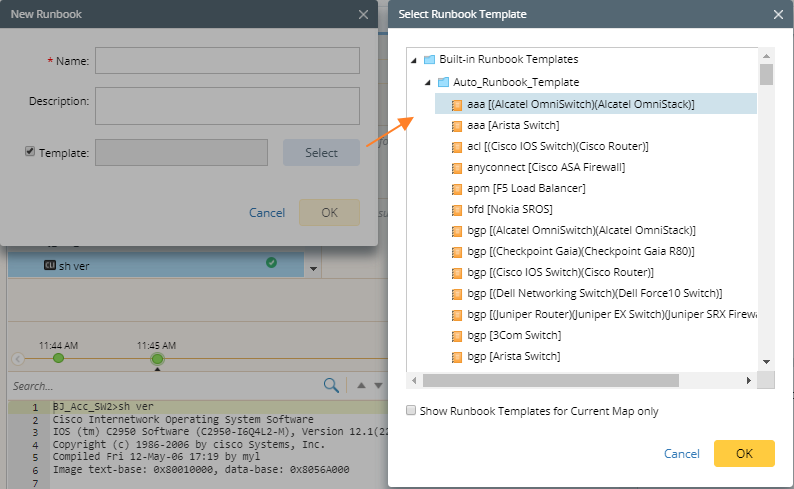Click the anyconnect Cisco ASA Firewall template icon
The width and height of the screenshot is (794, 489).
pyautogui.click(x=457, y=167)
